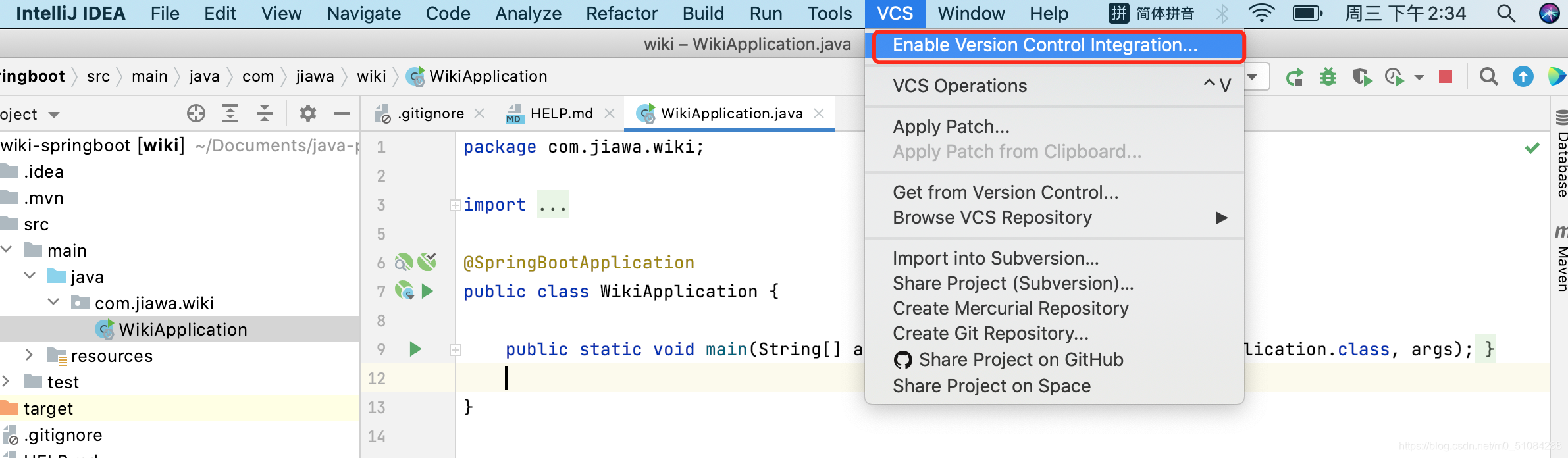1568x458 pixels.
Task: Click Expand All icon in Project panel
Action: (230, 114)
